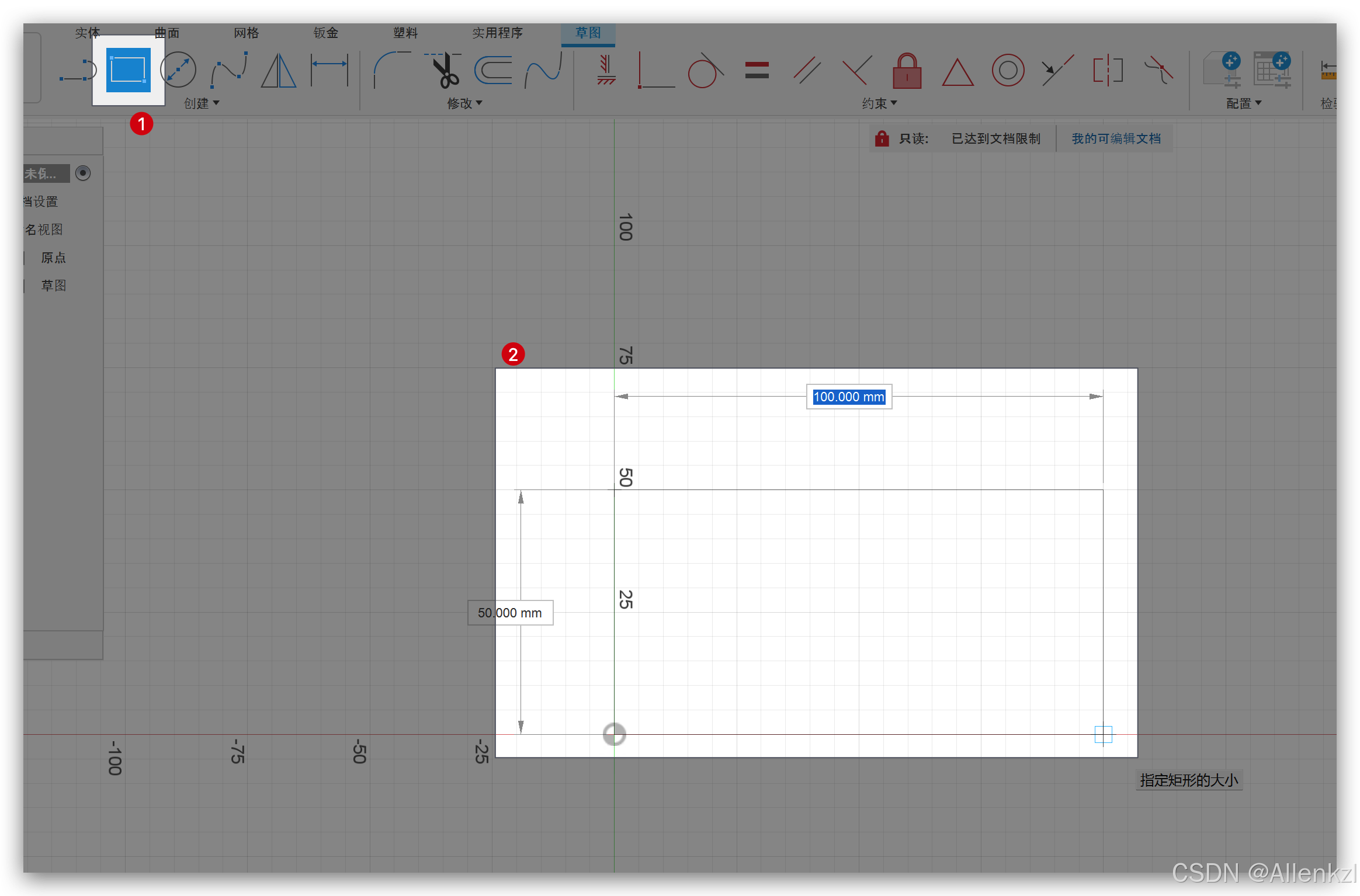Select the 2-point rectangle sketch tool
1360x896 pixels.
pyautogui.click(x=128, y=70)
